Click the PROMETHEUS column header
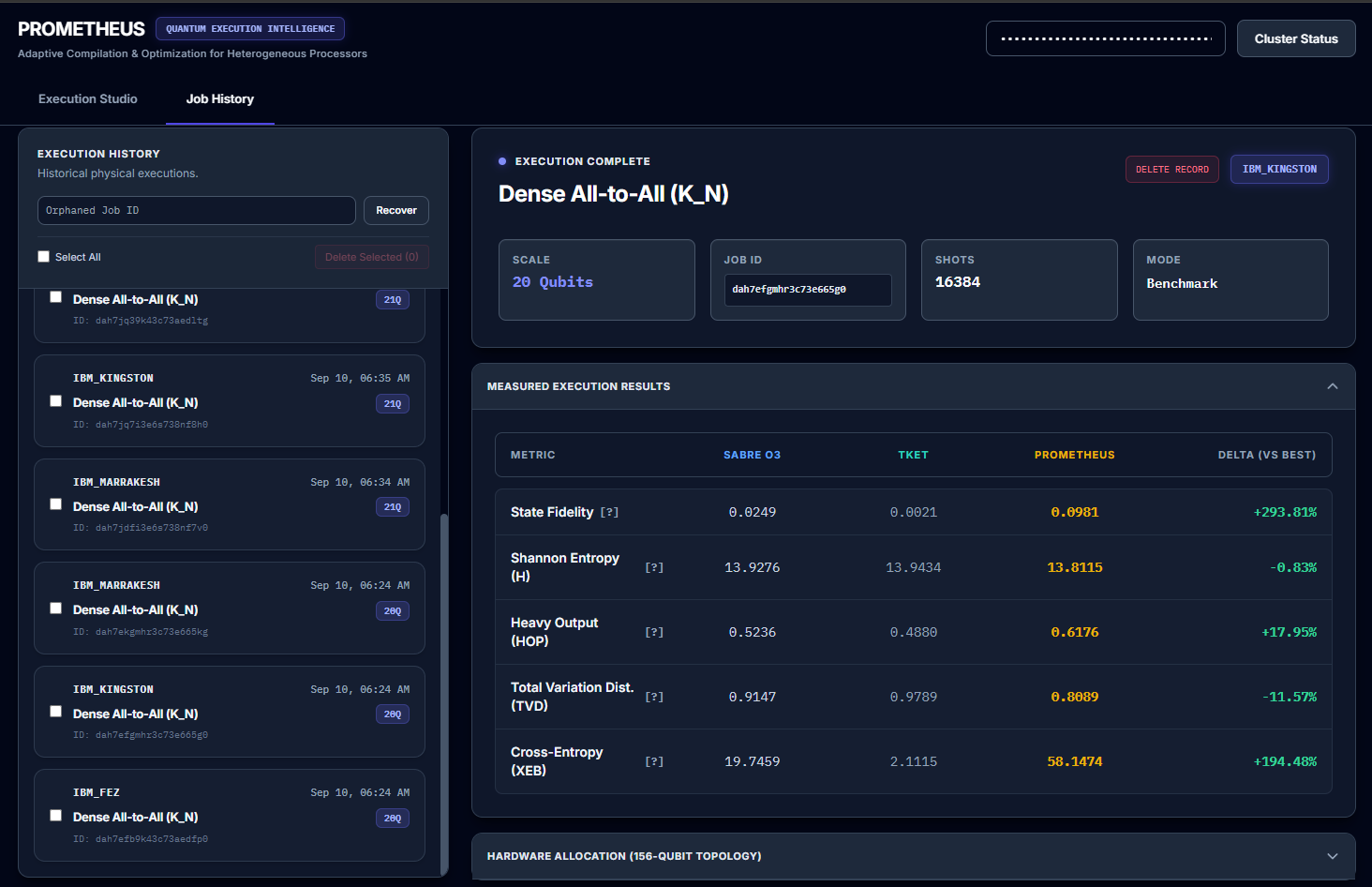Image resolution: width=1372 pixels, height=887 pixels. [1075, 455]
